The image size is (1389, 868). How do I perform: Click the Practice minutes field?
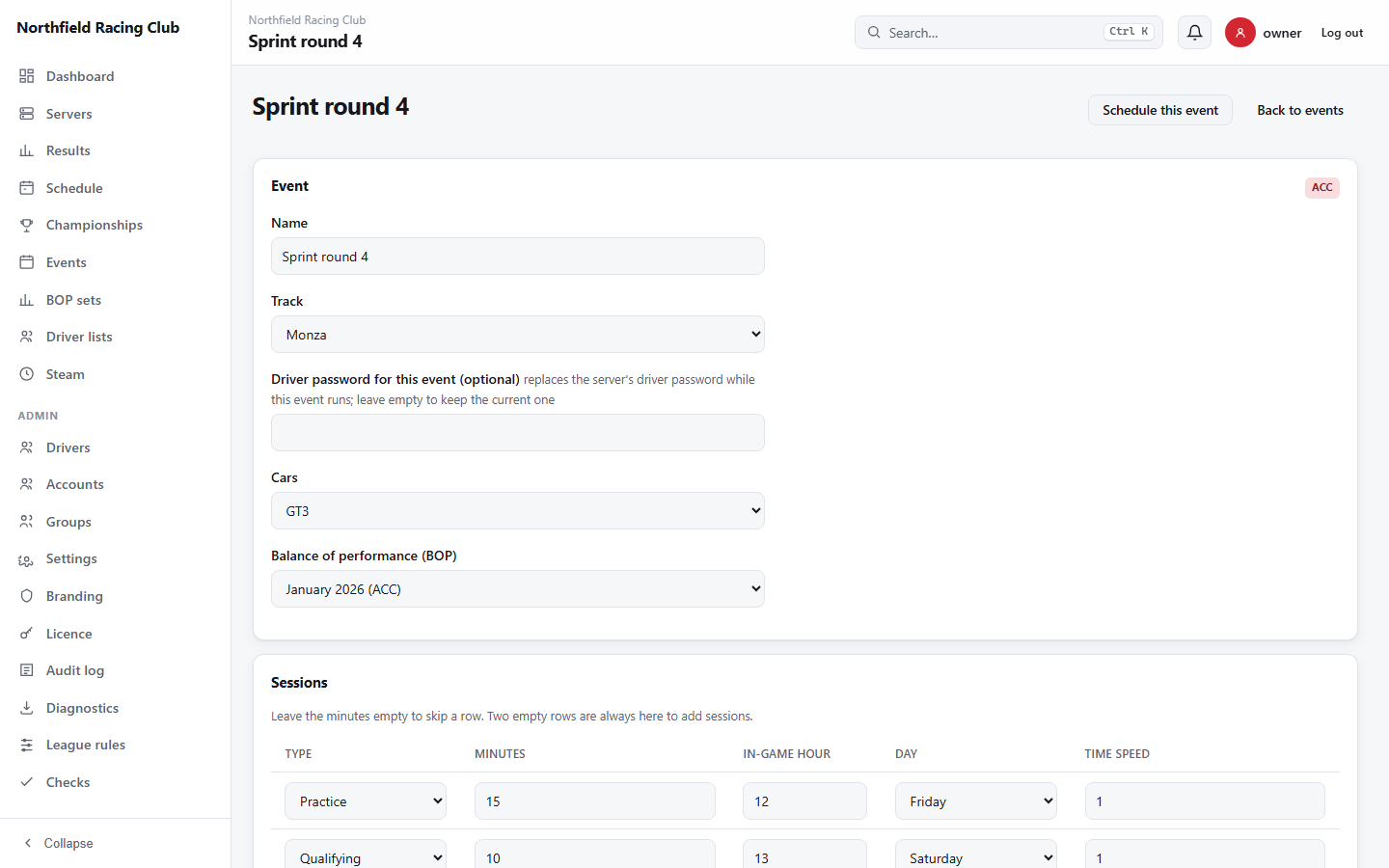tap(595, 801)
